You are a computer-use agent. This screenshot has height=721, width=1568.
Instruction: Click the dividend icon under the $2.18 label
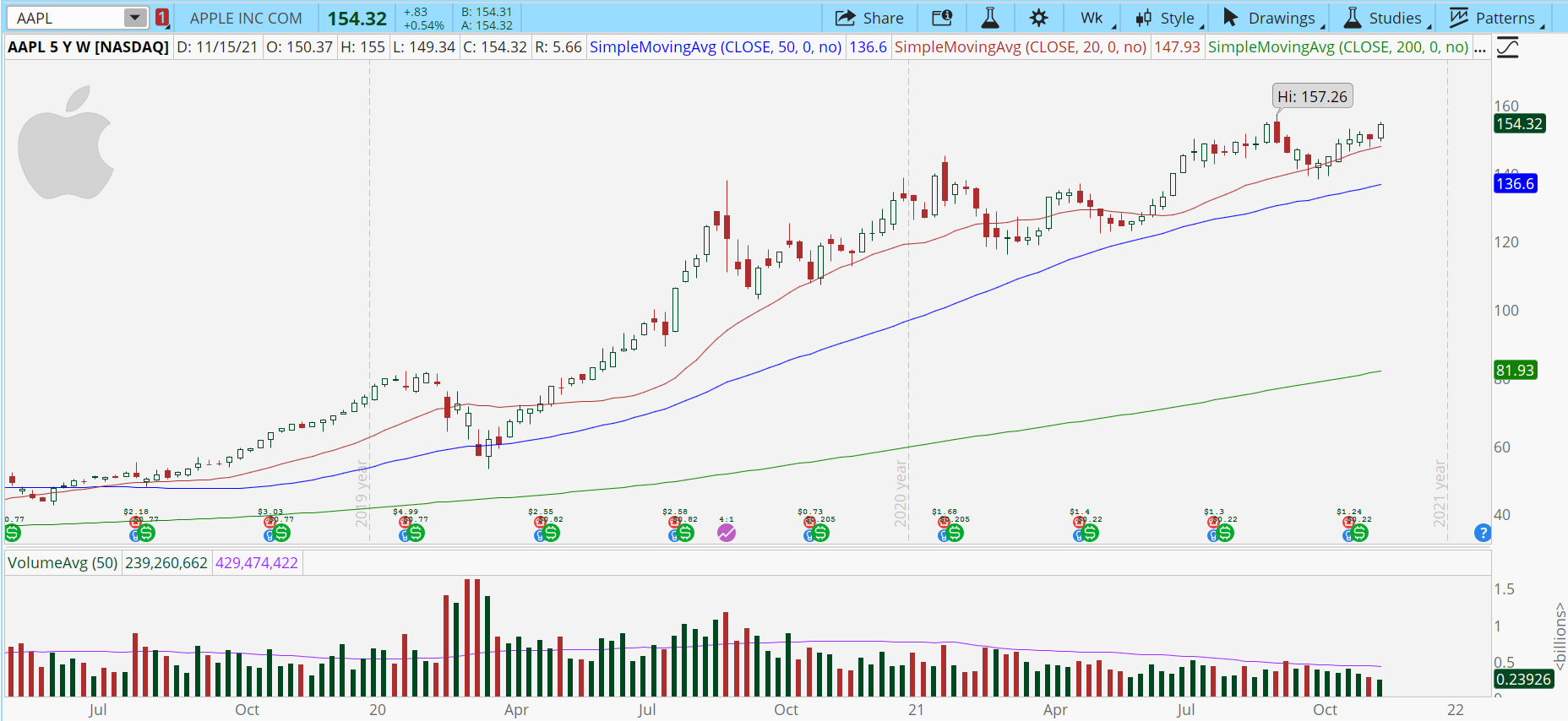pos(147,533)
